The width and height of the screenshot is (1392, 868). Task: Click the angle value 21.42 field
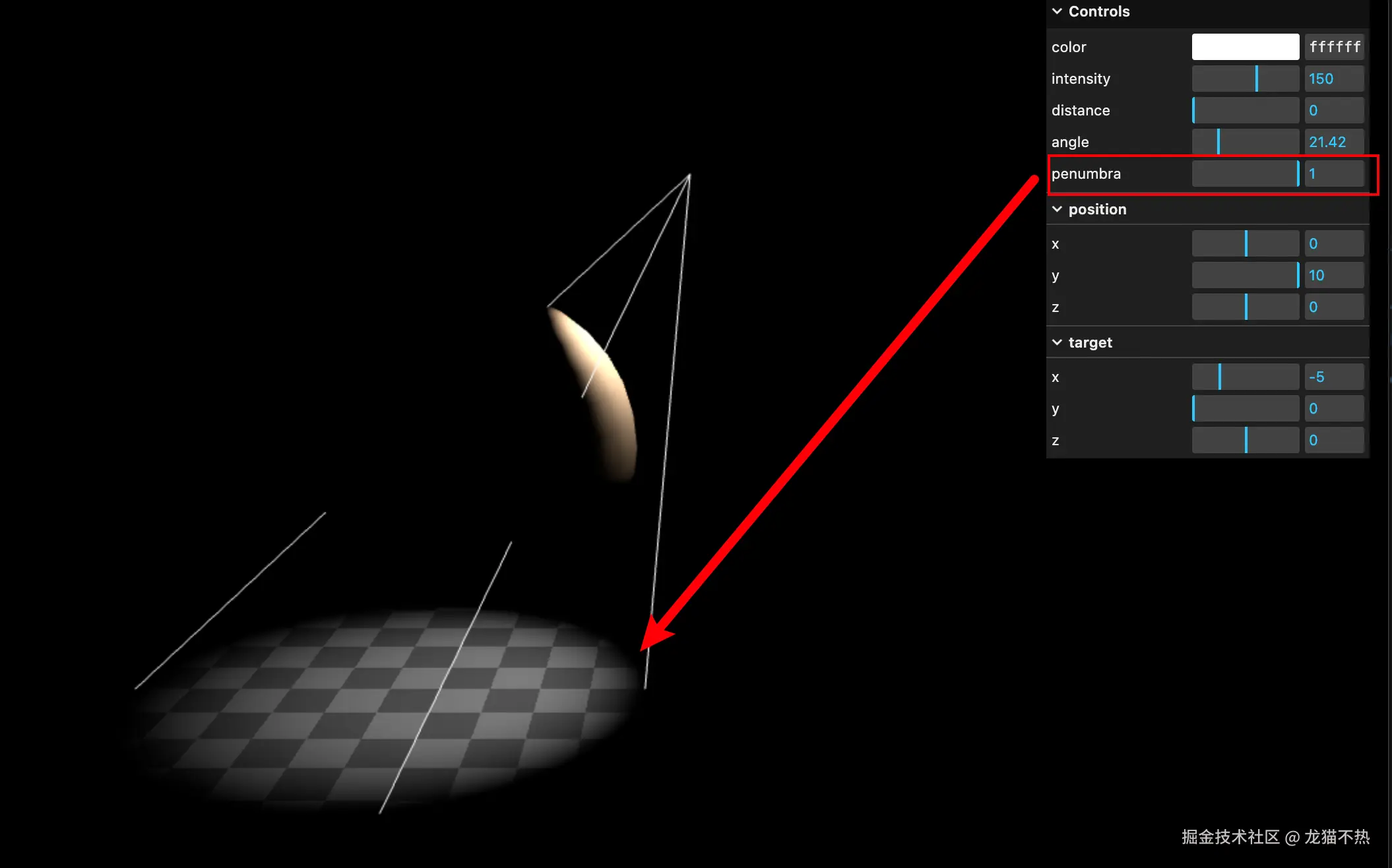click(1334, 142)
